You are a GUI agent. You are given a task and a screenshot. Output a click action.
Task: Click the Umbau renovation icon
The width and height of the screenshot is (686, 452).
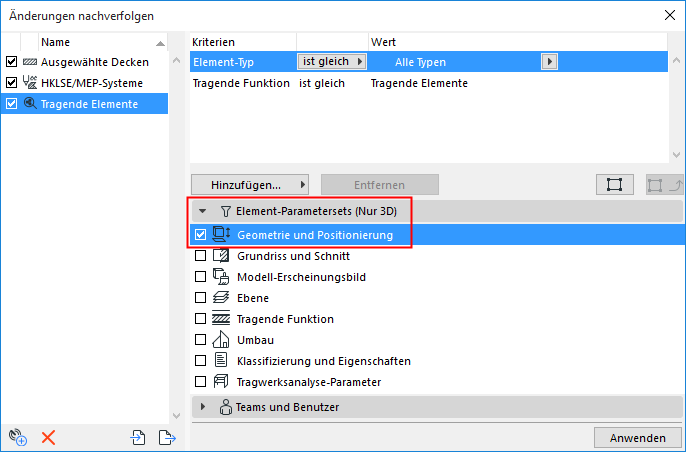pos(221,340)
